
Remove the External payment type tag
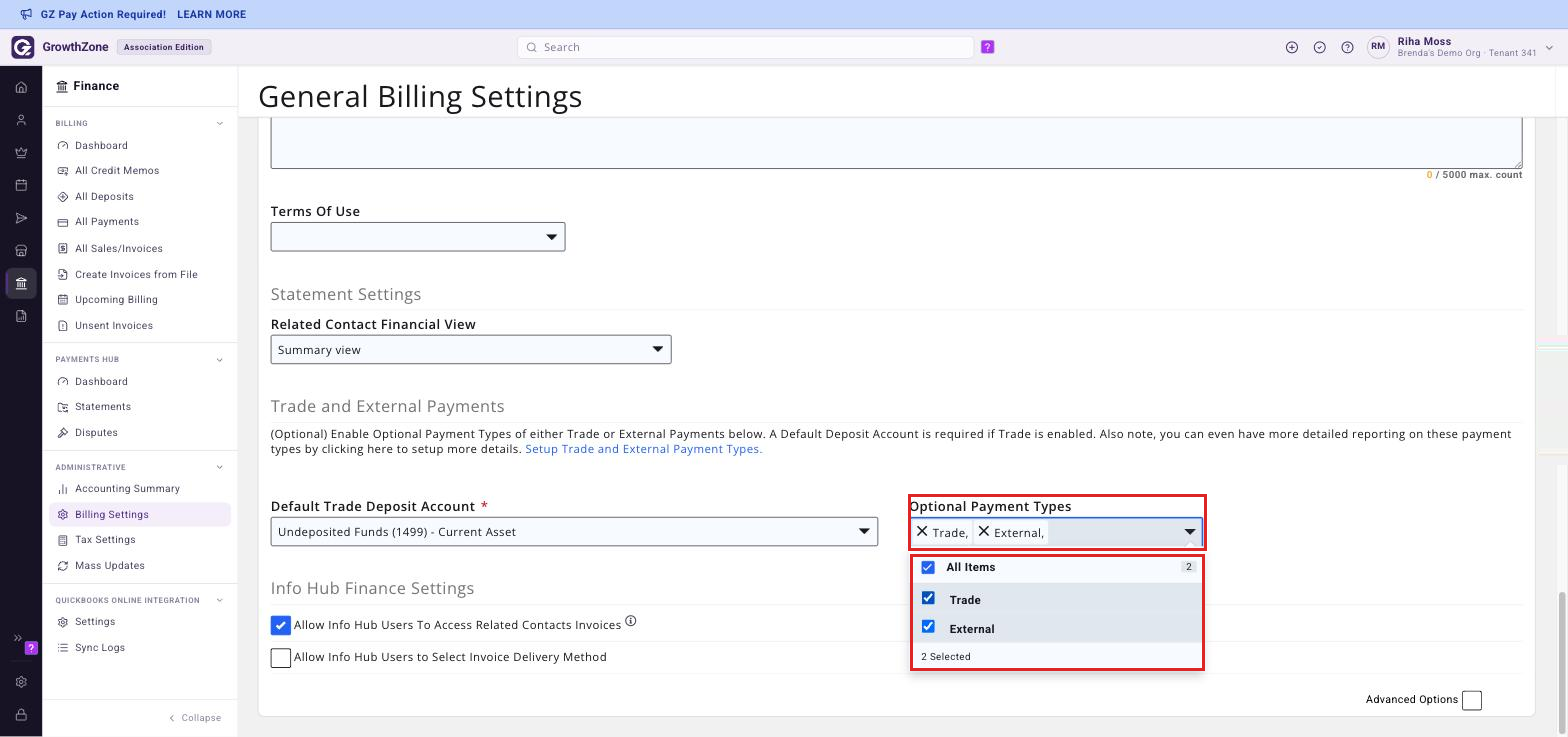click(983, 532)
